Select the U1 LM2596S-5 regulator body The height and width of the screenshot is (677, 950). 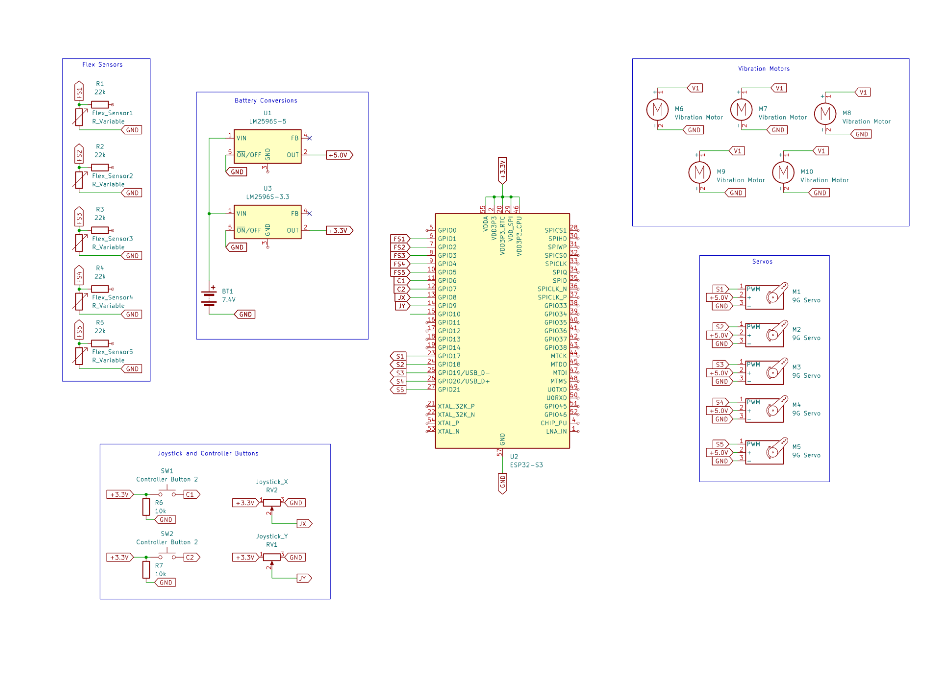pos(267,147)
